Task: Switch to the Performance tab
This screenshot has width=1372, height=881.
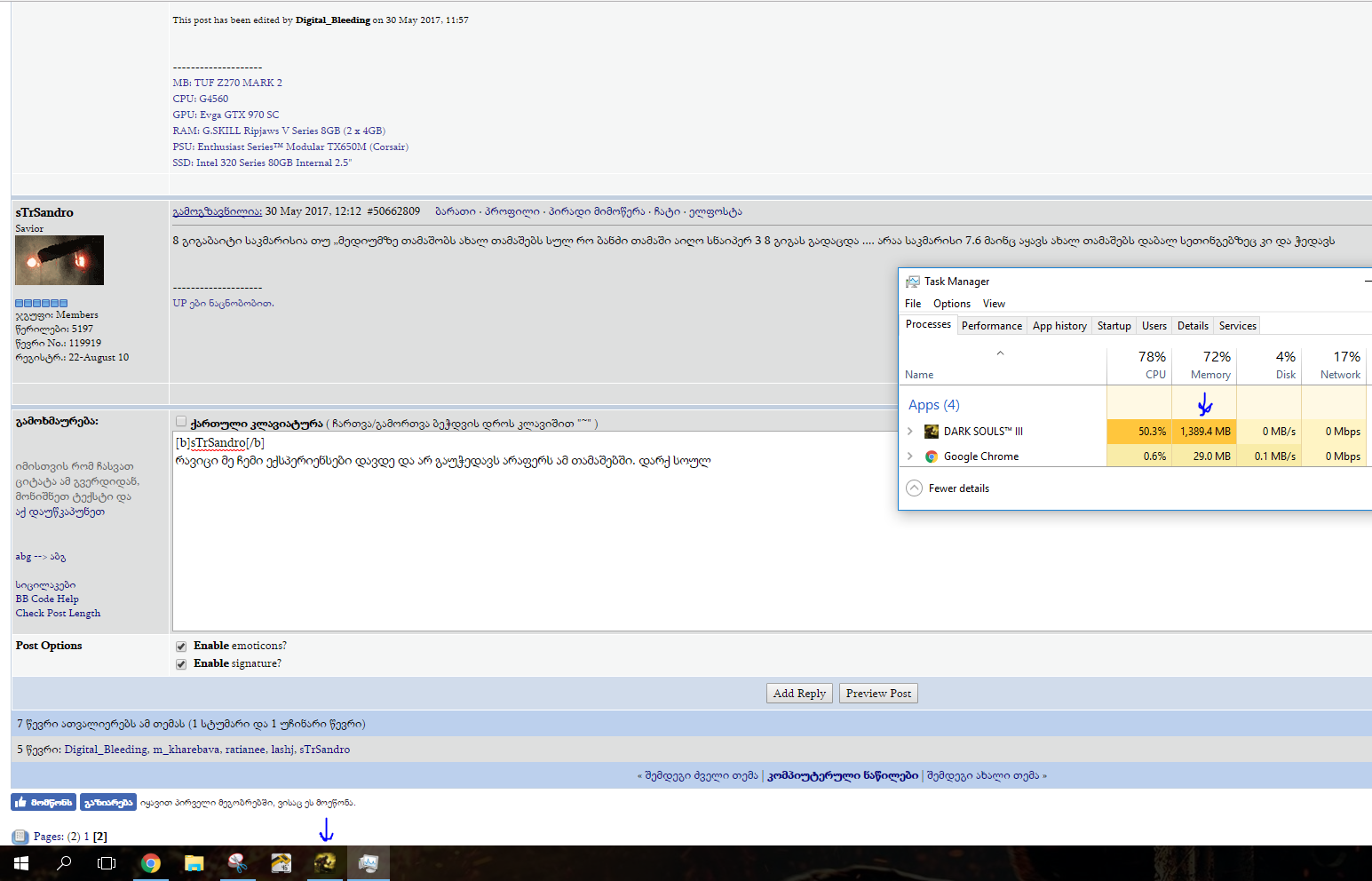Action: (x=992, y=326)
